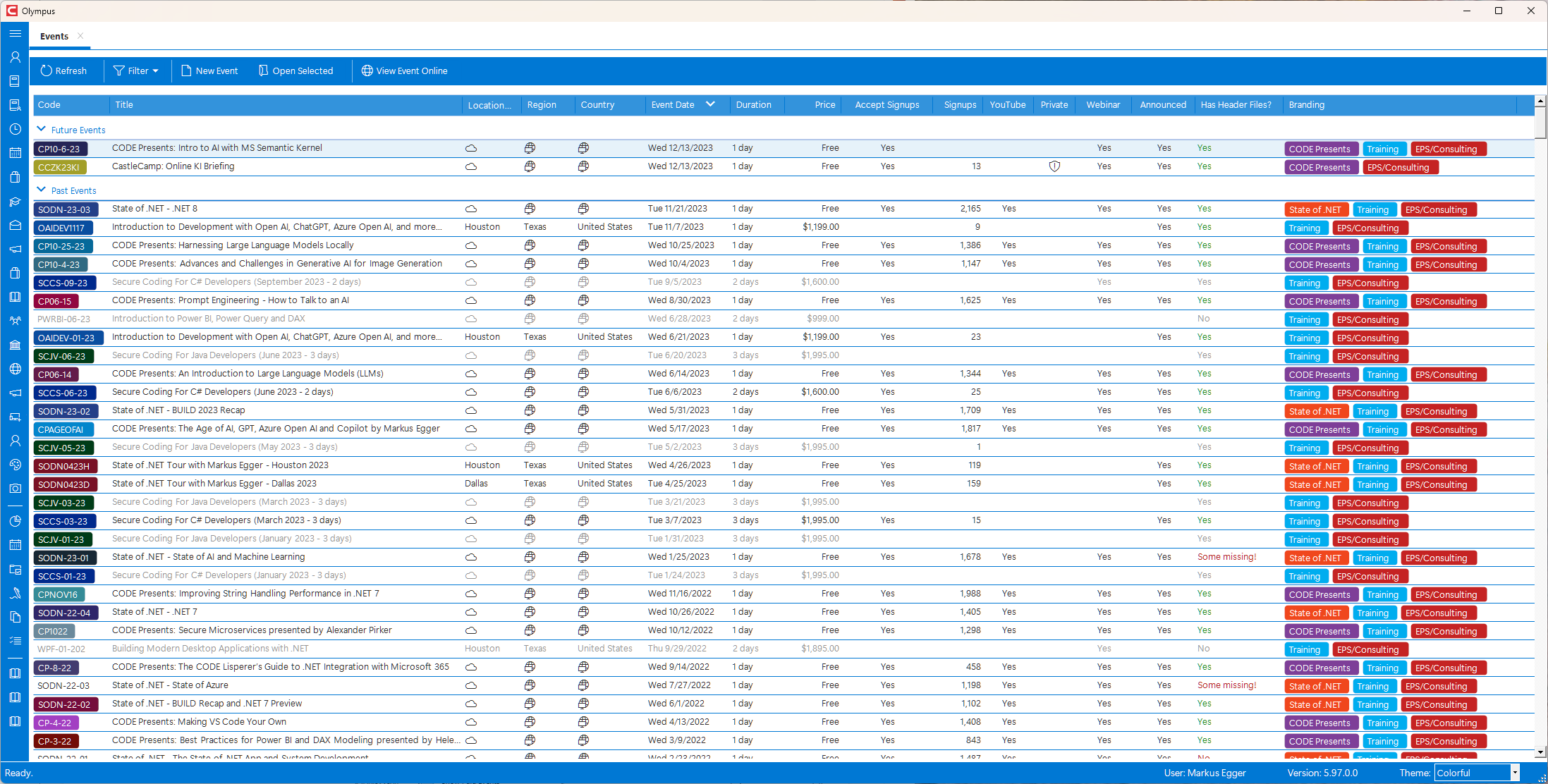Click the 'Some missing!' text for SODN-23-01
1548x784 pixels.
[x=1226, y=557]
